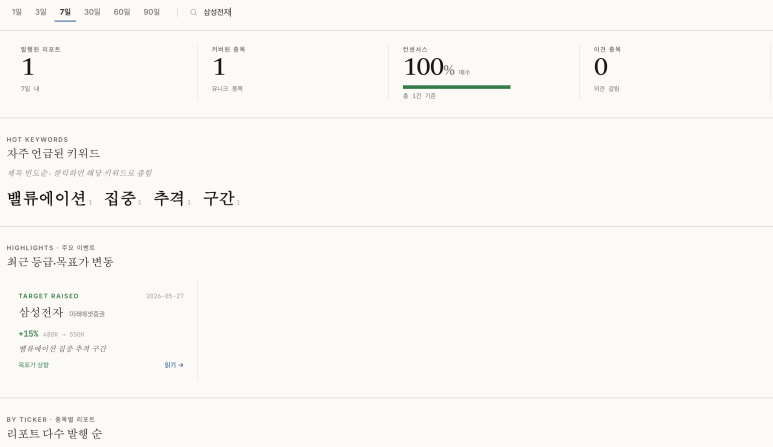Viewport: 773px width, 447px height.
Task: Click the 발행된 리포트 stat card
Action: tap(102, 72)
